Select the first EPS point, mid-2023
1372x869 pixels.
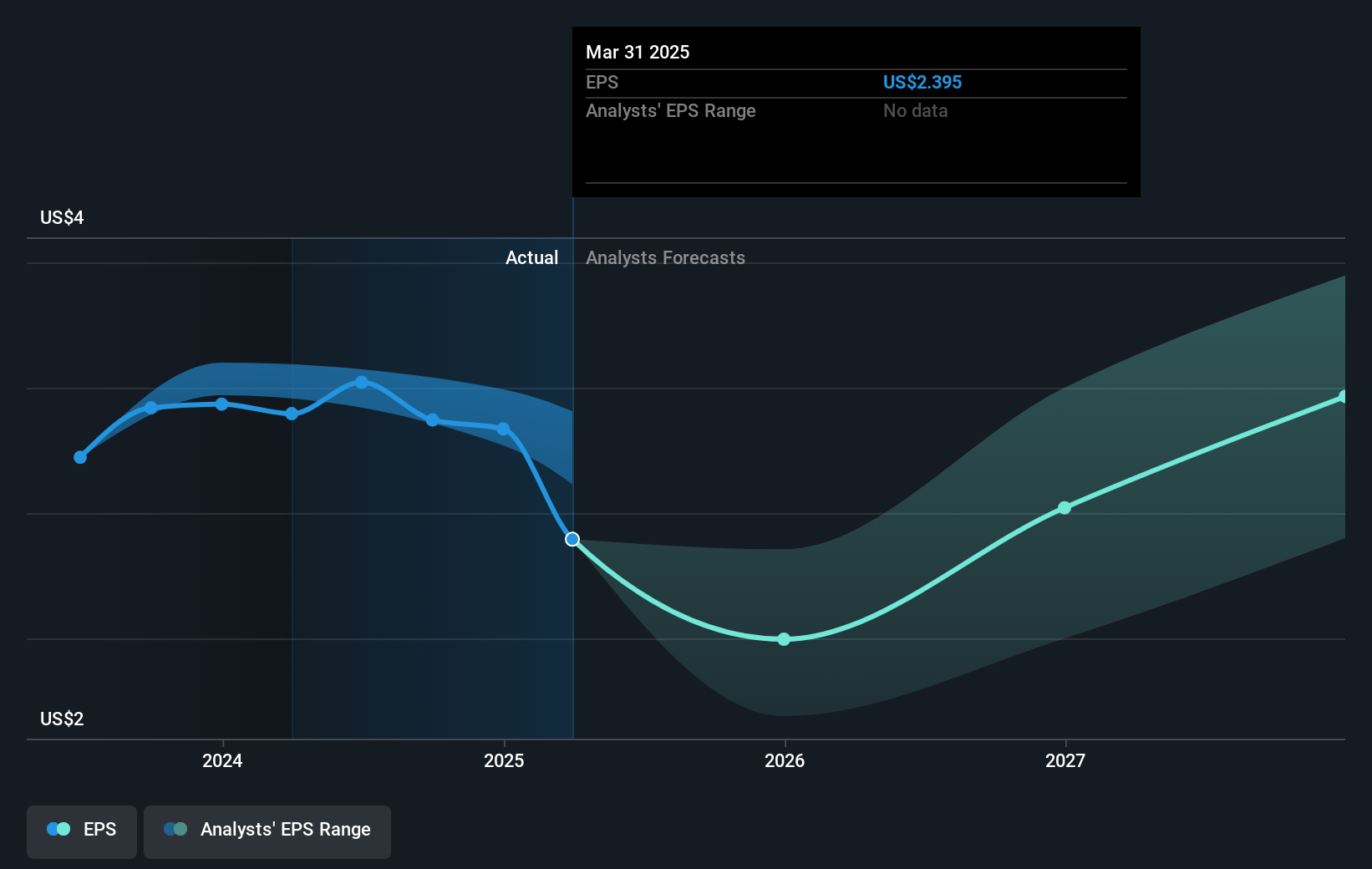80,457
